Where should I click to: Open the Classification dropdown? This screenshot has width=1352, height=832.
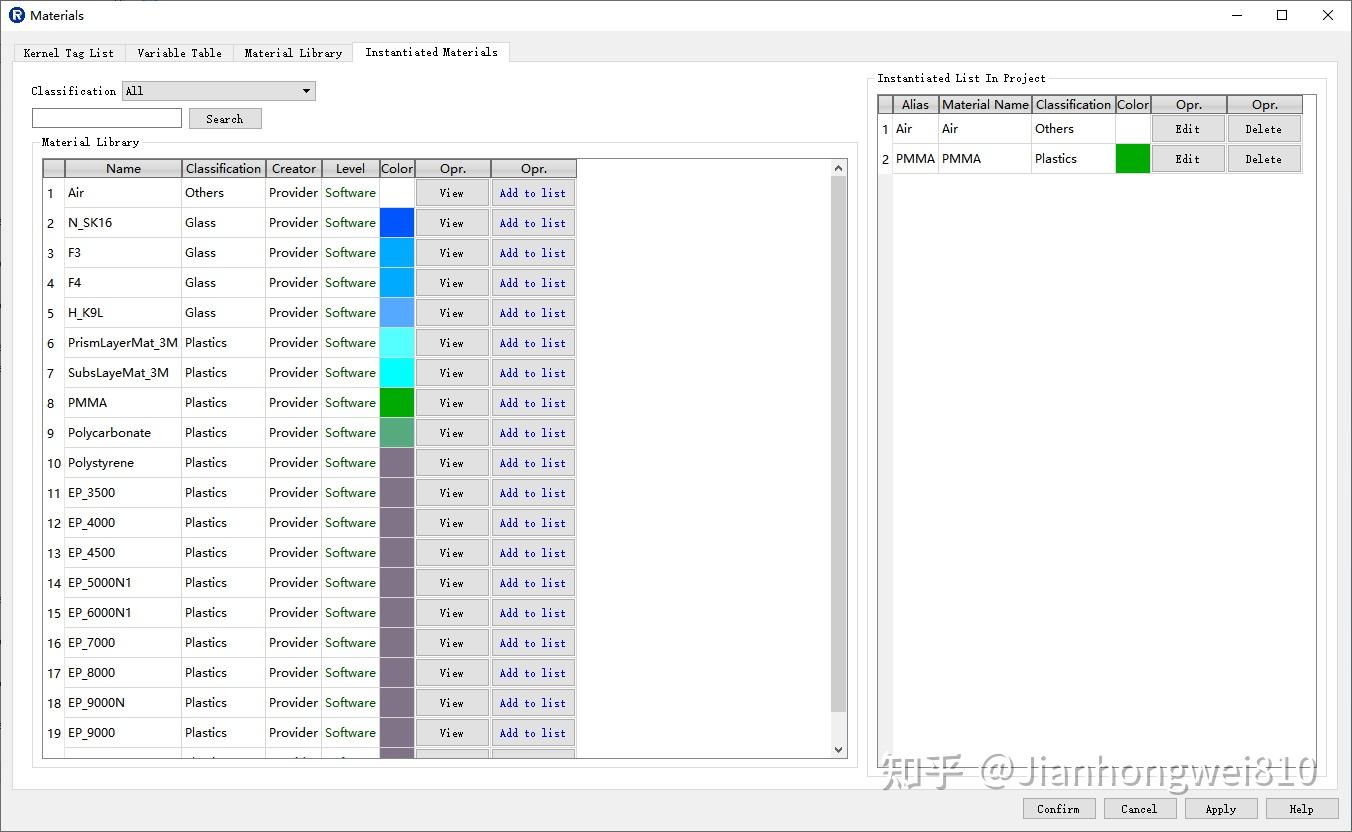[217, 90]
